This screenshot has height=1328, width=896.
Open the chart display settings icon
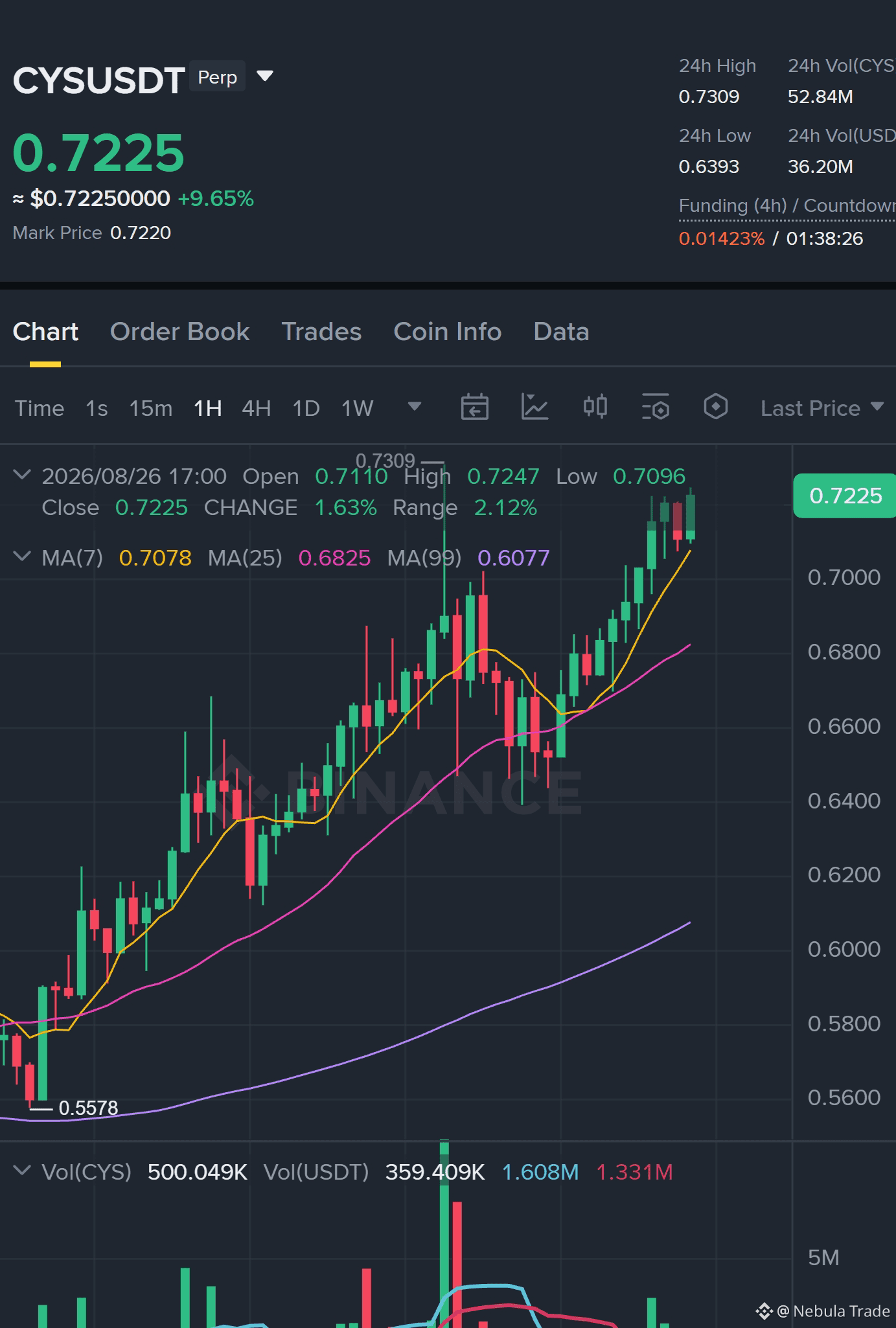(655, 407)
